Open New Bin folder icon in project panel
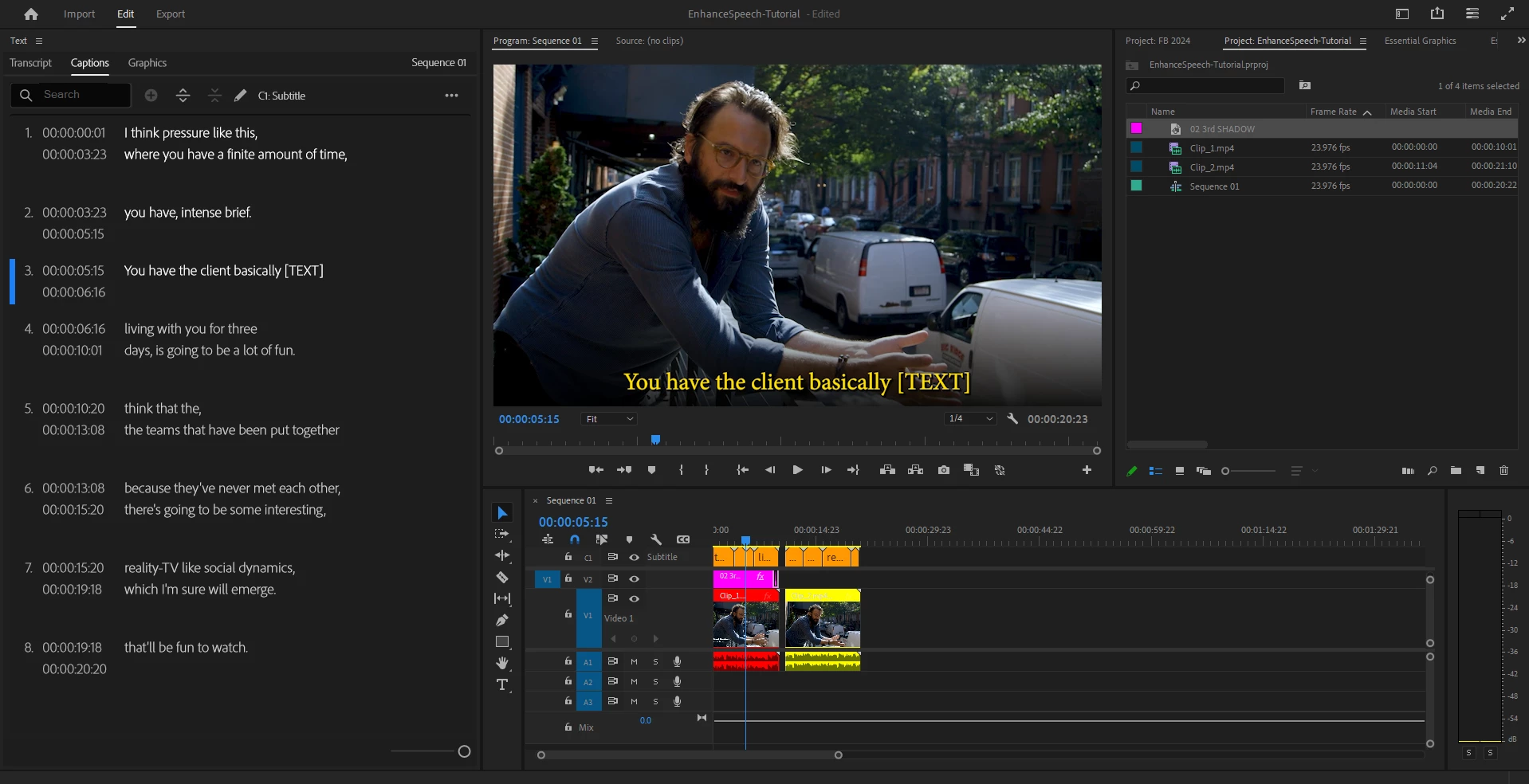 pos(1456,471)
